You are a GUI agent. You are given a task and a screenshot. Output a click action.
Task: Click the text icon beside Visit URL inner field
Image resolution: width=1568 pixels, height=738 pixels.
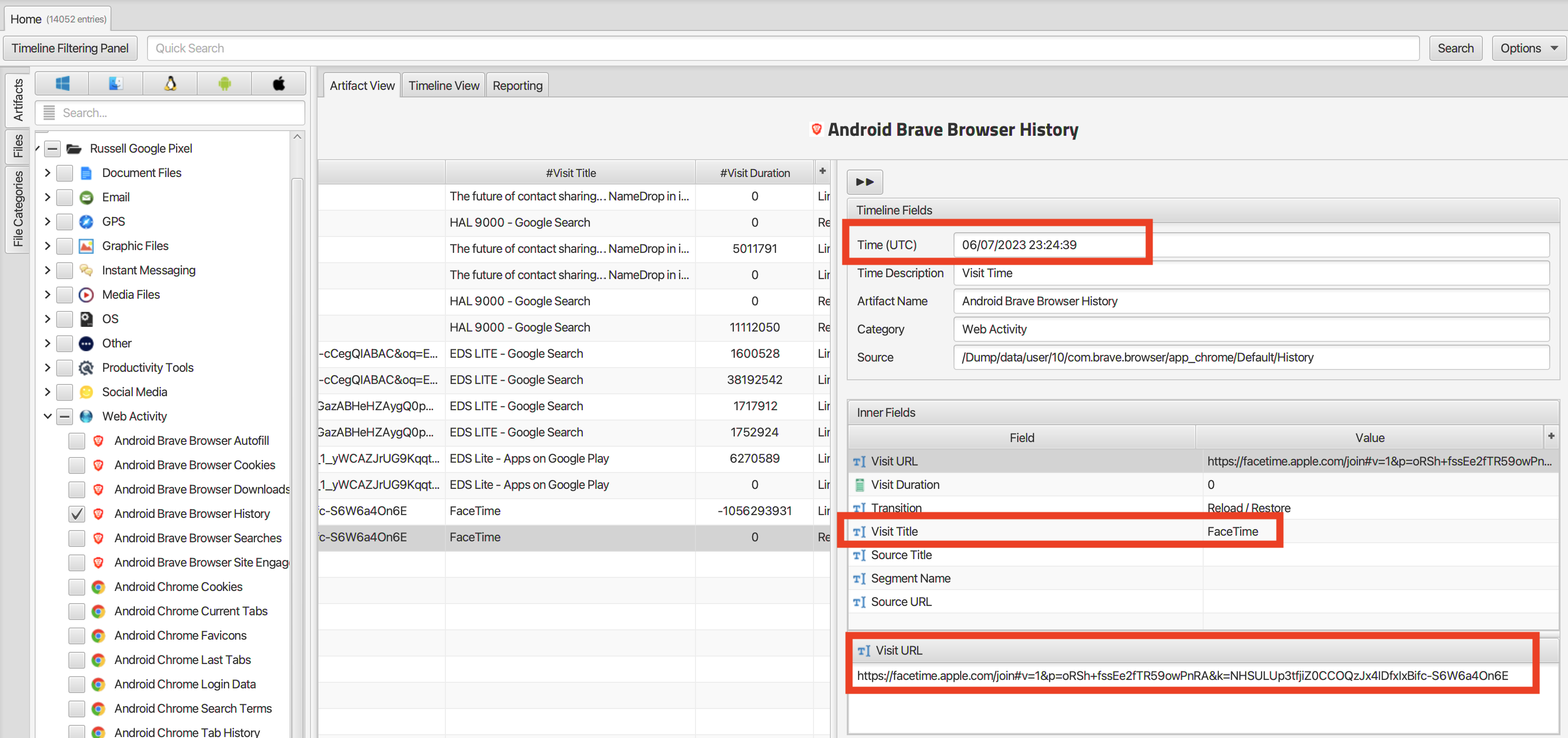pos(859,462)
